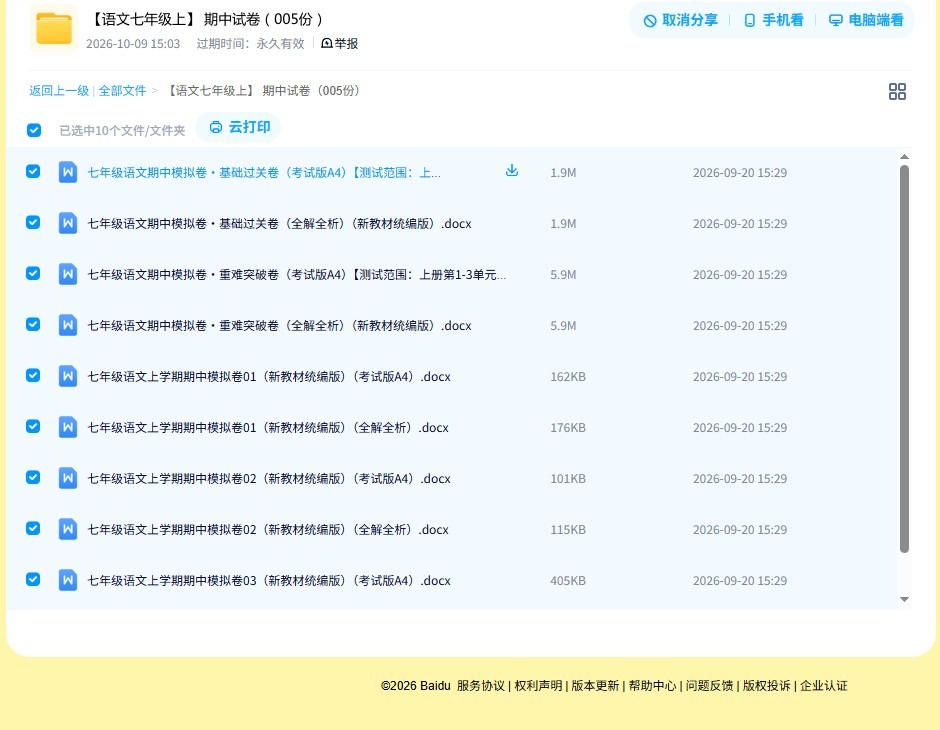The image size is (940, 730).
Task: Uncheck 基础过关卷 考试版A4 file checkbox
Action: point(33,171)
